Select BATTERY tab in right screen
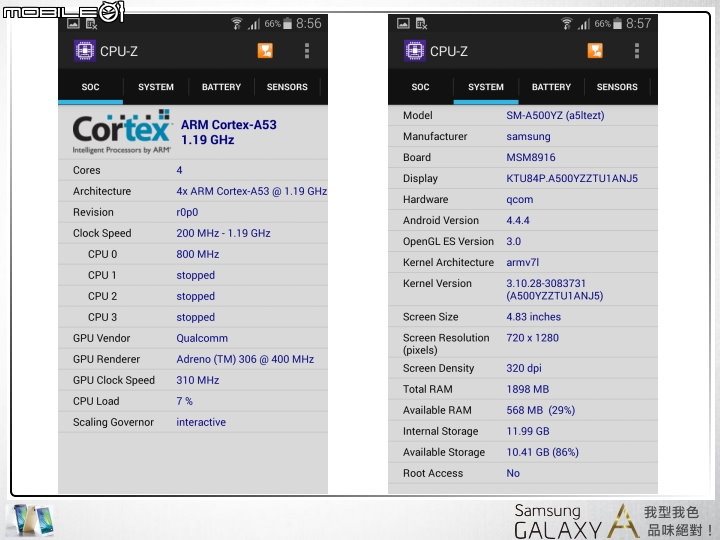This screenshot has height=540, width=720. [551, 87]
